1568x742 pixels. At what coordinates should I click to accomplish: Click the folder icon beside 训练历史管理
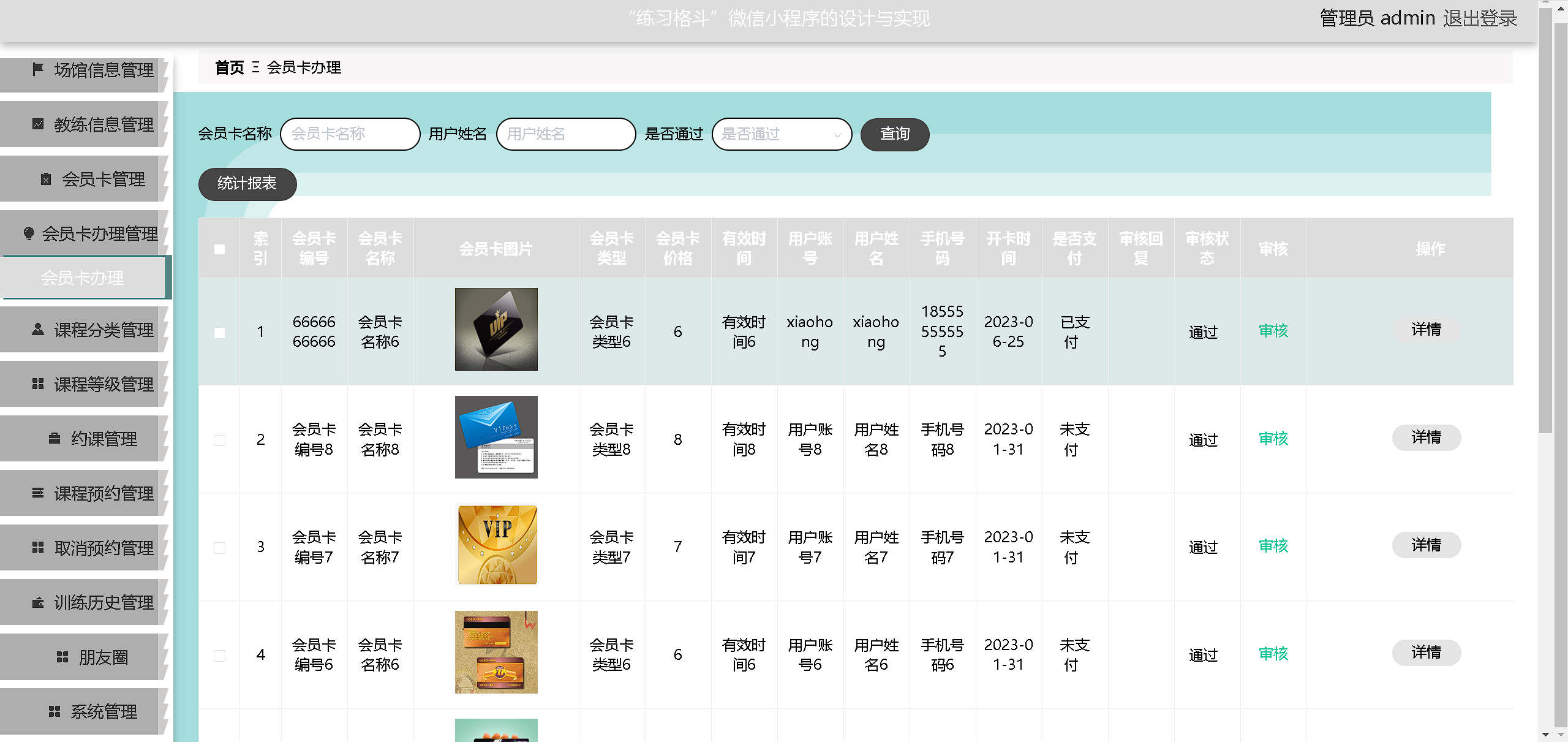tap(38, 602)
